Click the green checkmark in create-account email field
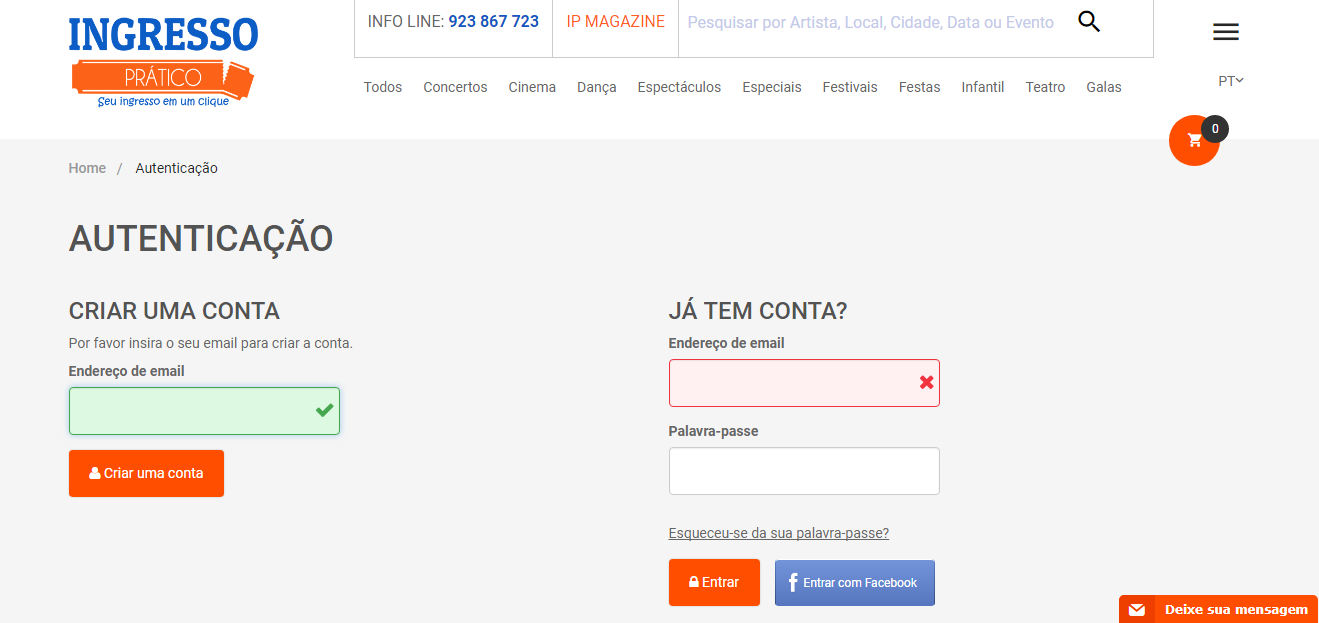Image resolution: width=1319 pixels, height=623 pixels. [x=325, y=410]
